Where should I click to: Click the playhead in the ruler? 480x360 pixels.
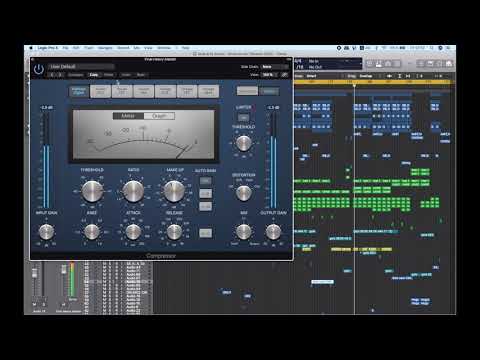click(x=354, y=85)
